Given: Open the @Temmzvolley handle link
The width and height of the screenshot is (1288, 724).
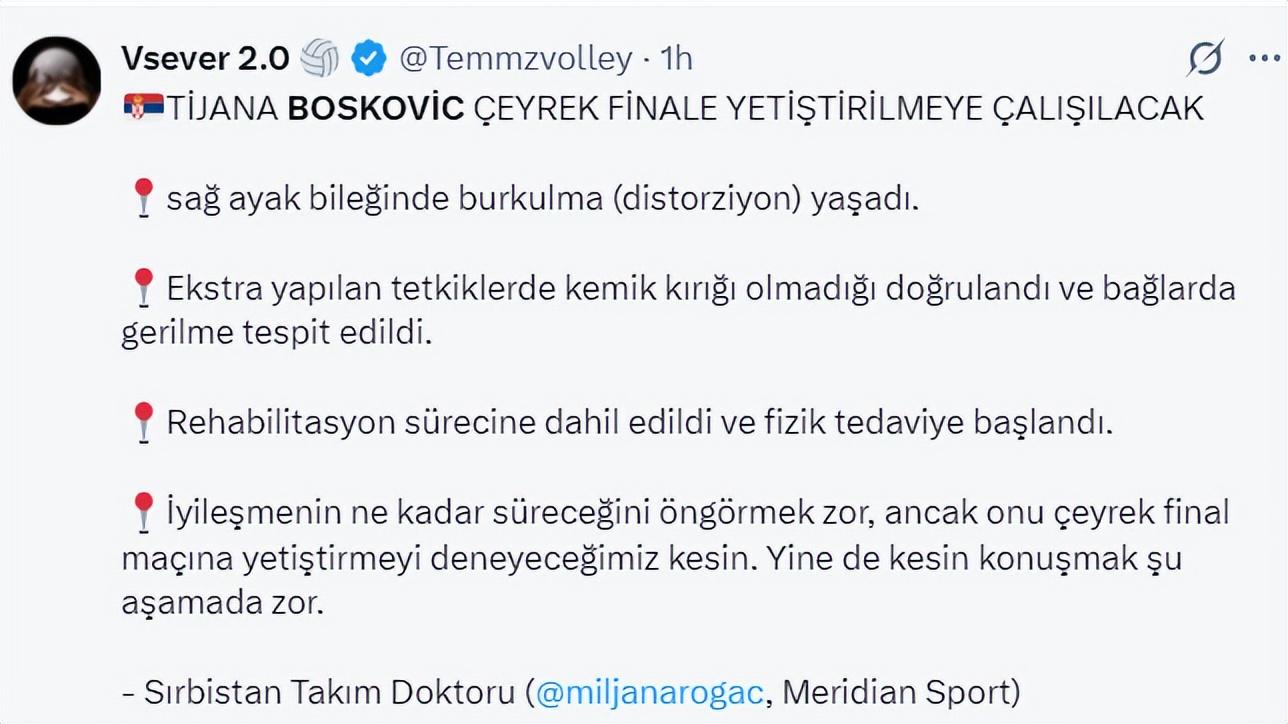Looking at the screenshot, I should tap(515, 59).
